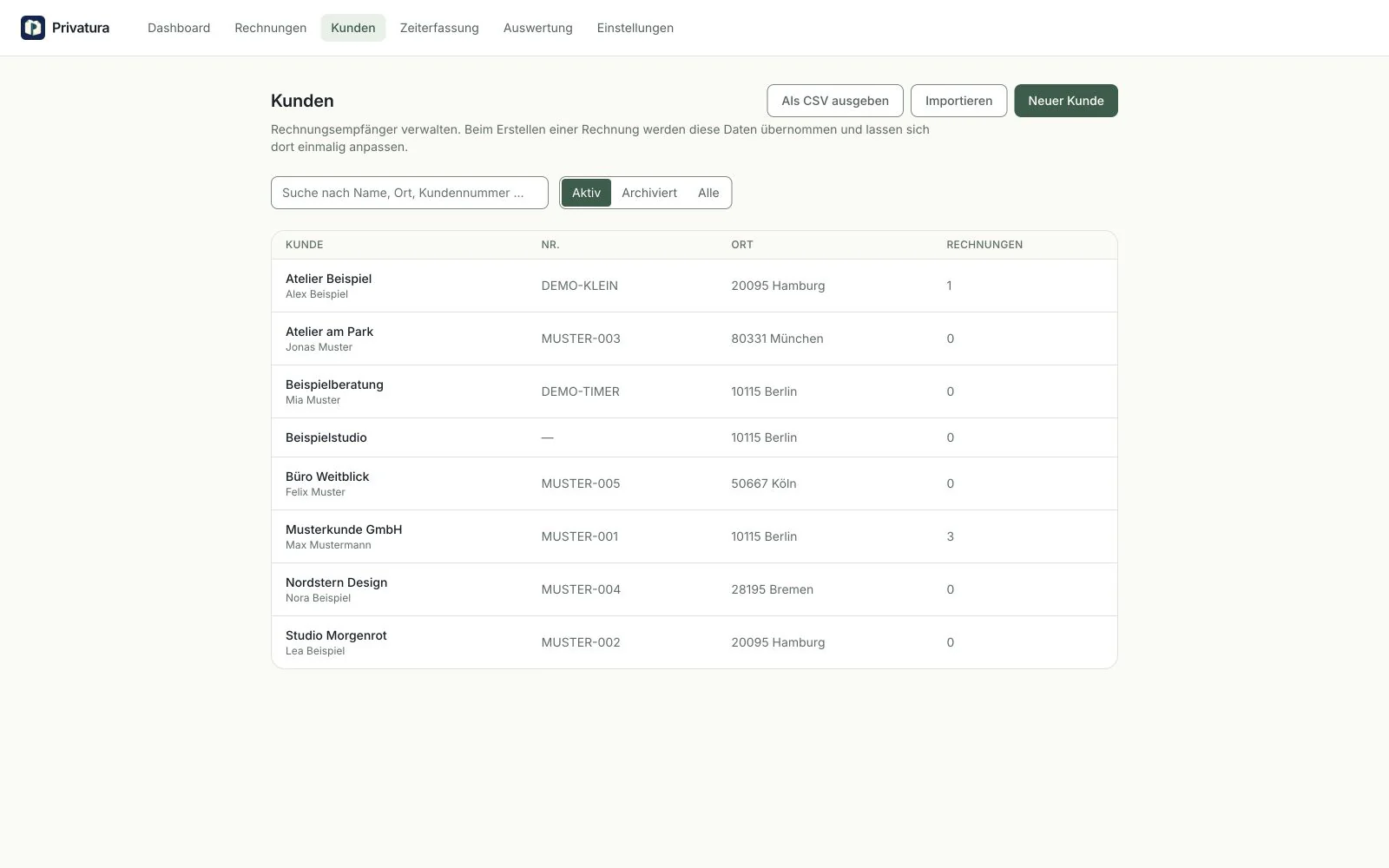The height and width of the screenshot is (868, 1389).
Task: Open customer Atelier am Park
Action: (694, 339)
